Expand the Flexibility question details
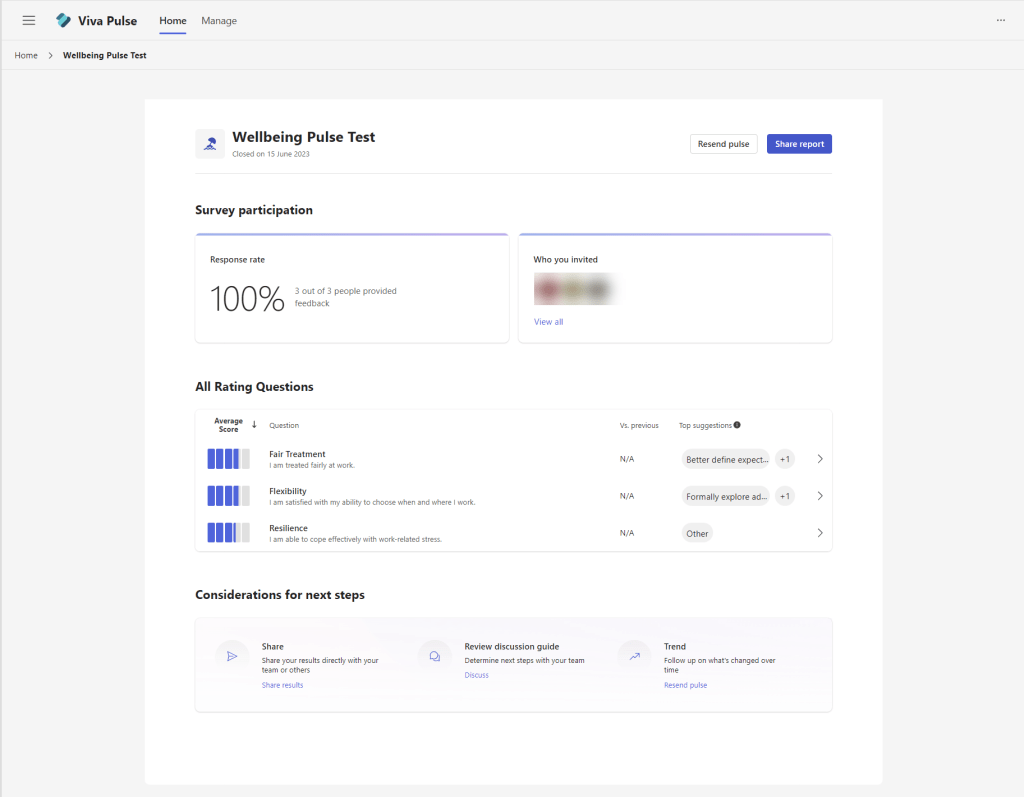 point(820,496)
